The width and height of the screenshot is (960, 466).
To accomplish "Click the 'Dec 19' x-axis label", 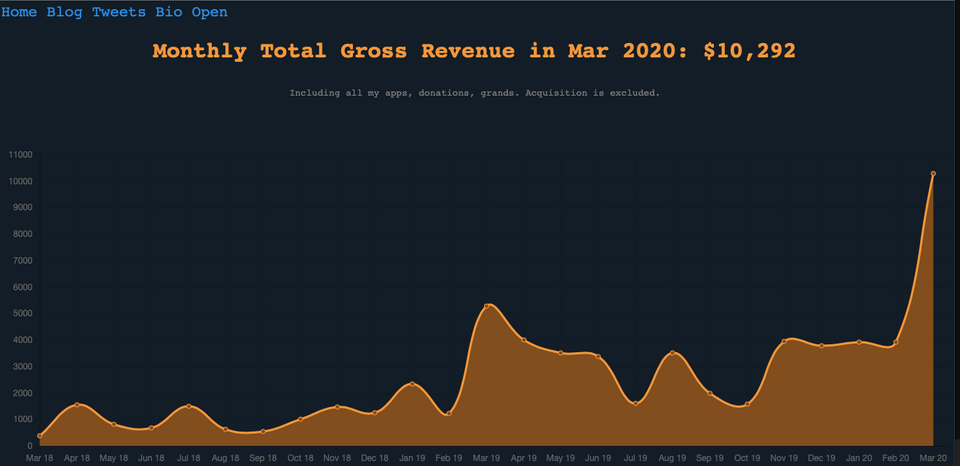I will [x=822, y=457].
